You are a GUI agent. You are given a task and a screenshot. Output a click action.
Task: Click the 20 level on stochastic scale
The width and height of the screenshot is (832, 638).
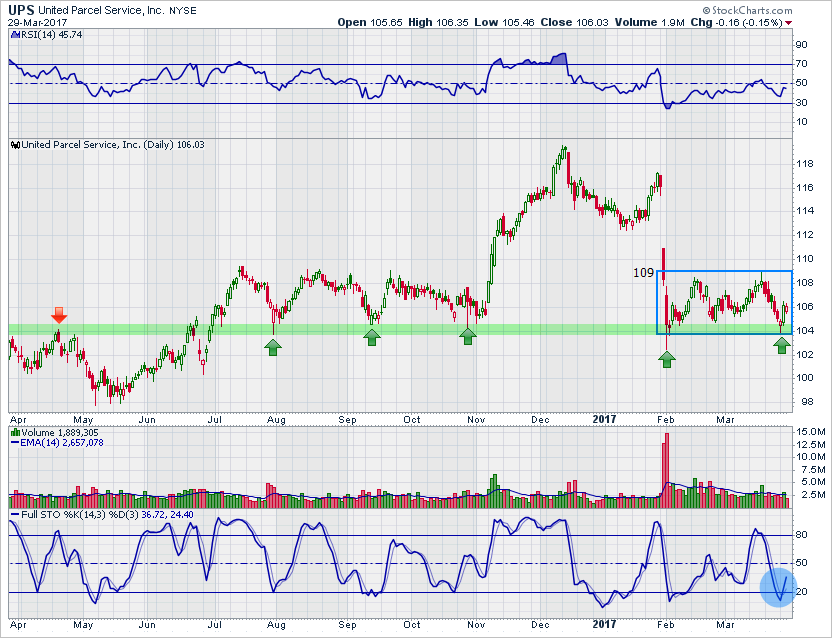pyautogui.click(x=801, y=592)
